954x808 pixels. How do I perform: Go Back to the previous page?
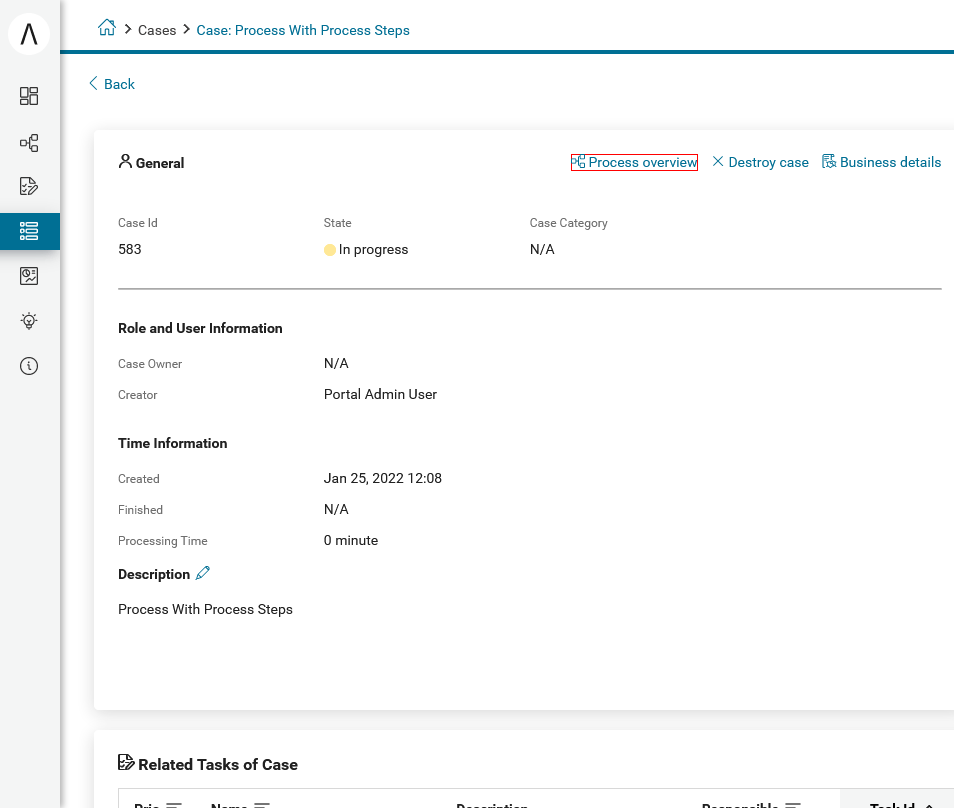[111, 84]
